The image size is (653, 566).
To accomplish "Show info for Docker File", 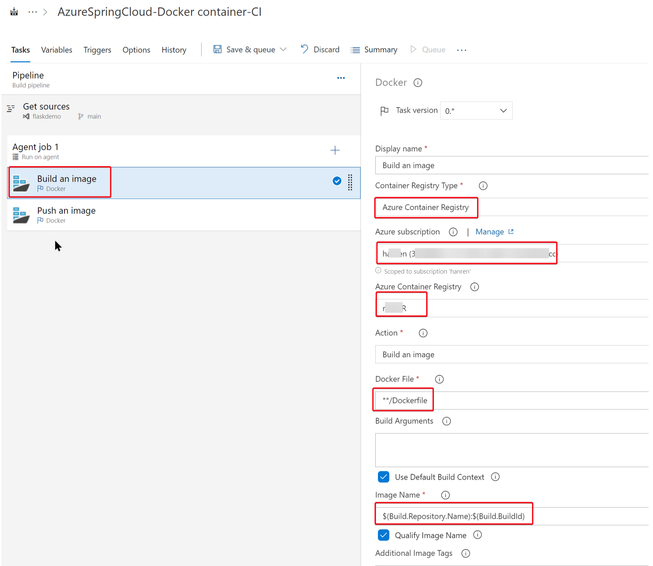I will (439, 379).
